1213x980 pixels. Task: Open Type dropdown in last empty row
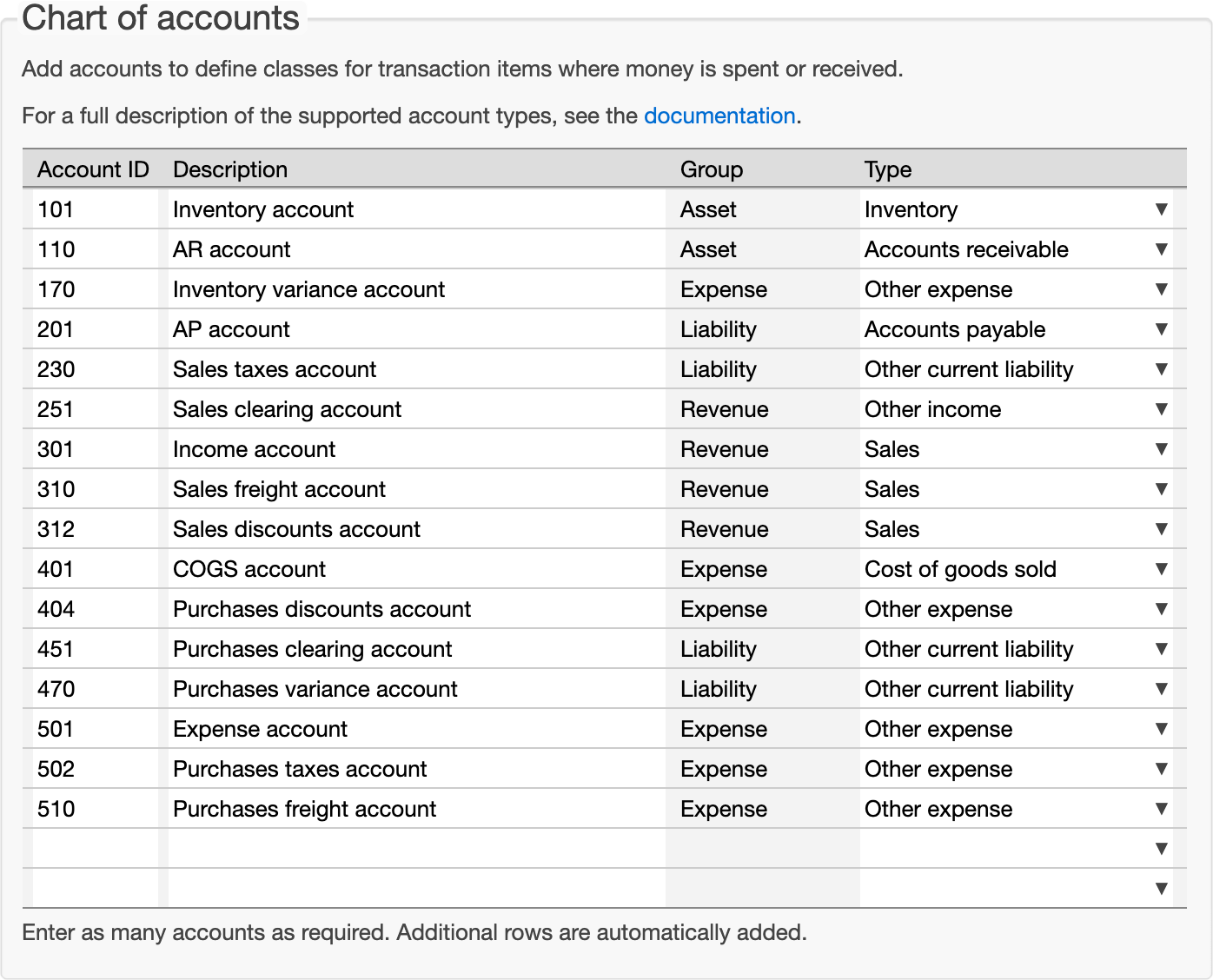[x=1015, y=889]
